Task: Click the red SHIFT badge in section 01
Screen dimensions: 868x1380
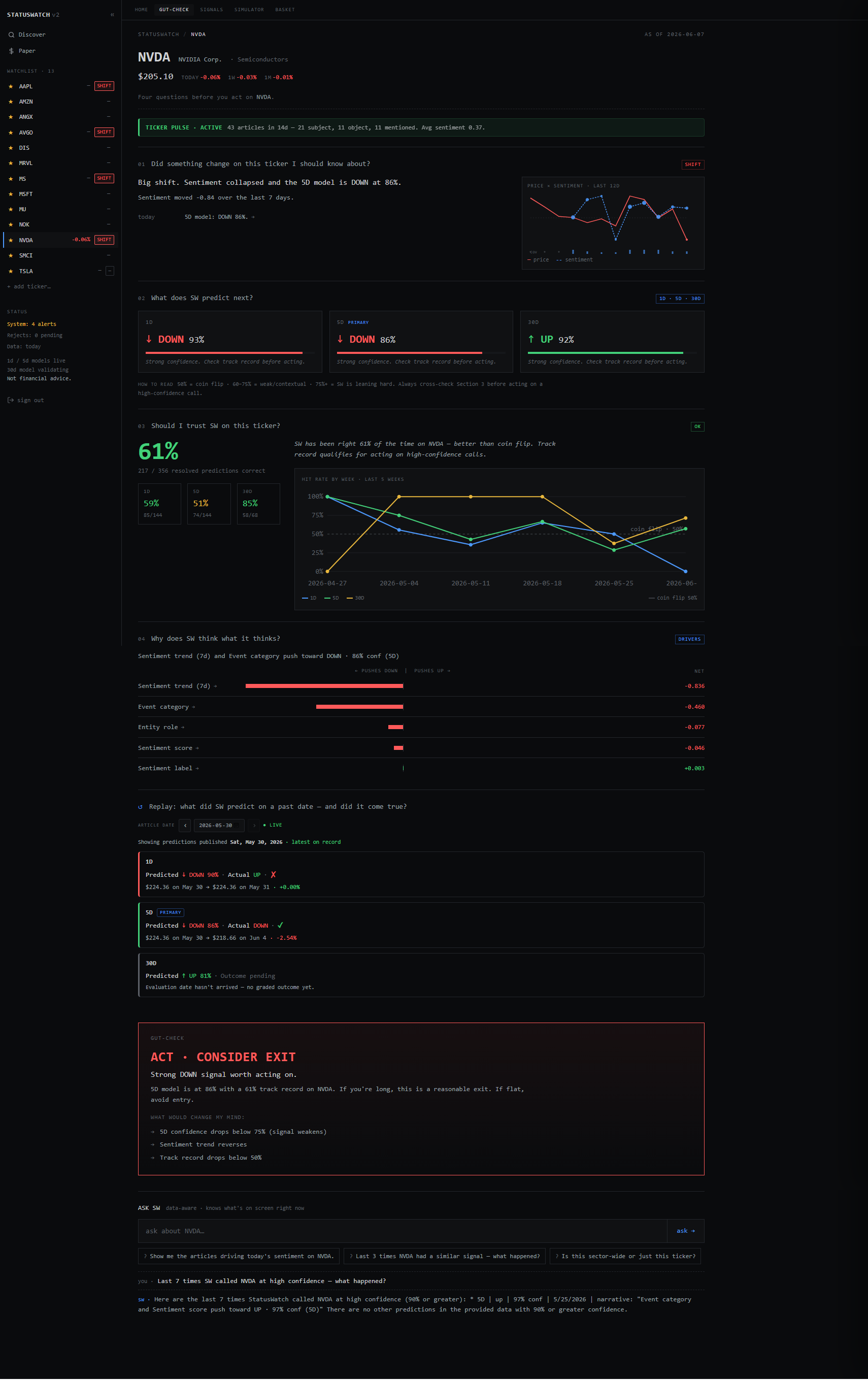Action: coord(693,165)
